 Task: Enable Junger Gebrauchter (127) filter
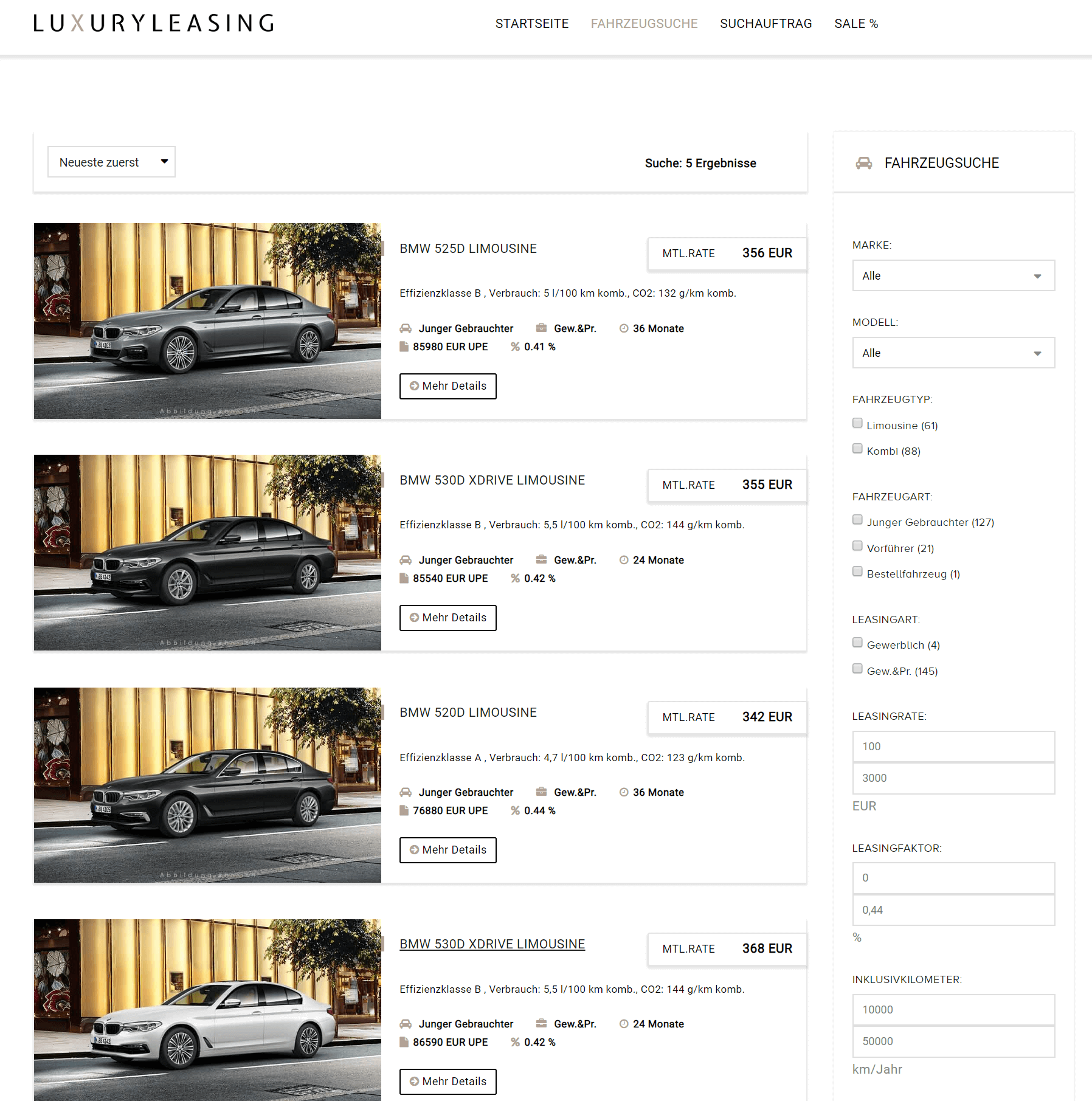click(857, 520)
